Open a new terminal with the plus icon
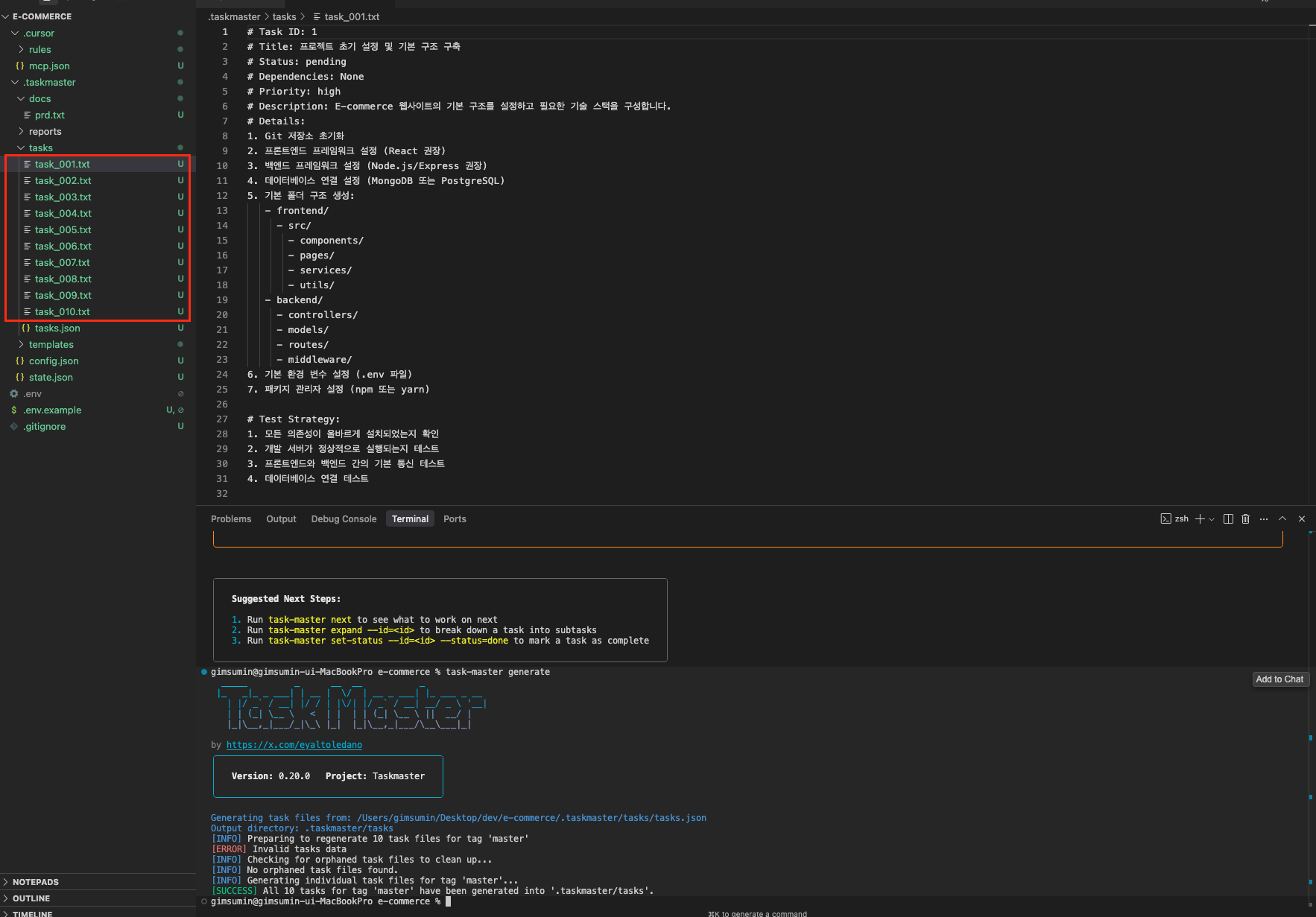Viewport: 1316px width, 917px height. [1199, 518]
